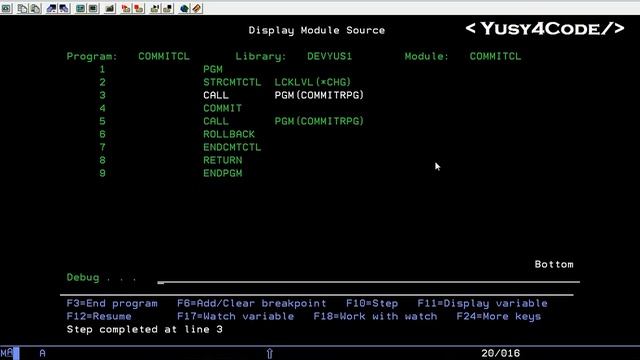Select F11=Display variable function key
Image resolution: width=640 pixels, height=360 pixels.
(482, 303)
